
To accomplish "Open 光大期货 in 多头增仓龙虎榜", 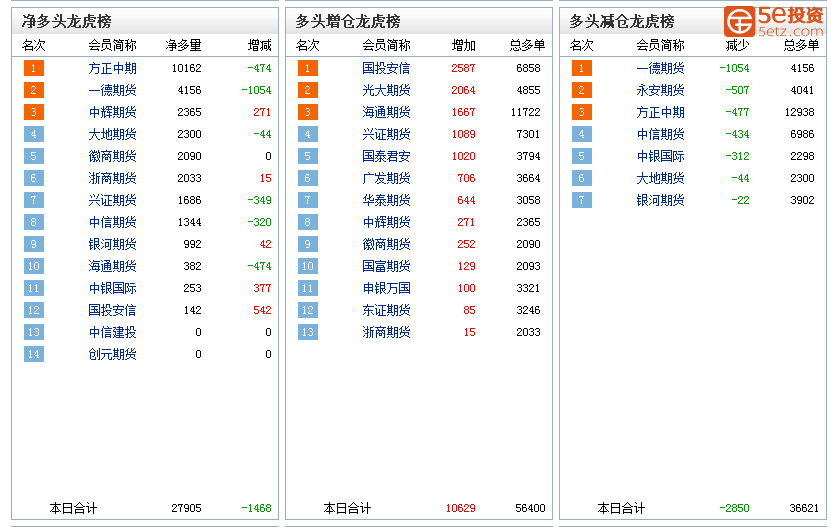I will point(386,90).
